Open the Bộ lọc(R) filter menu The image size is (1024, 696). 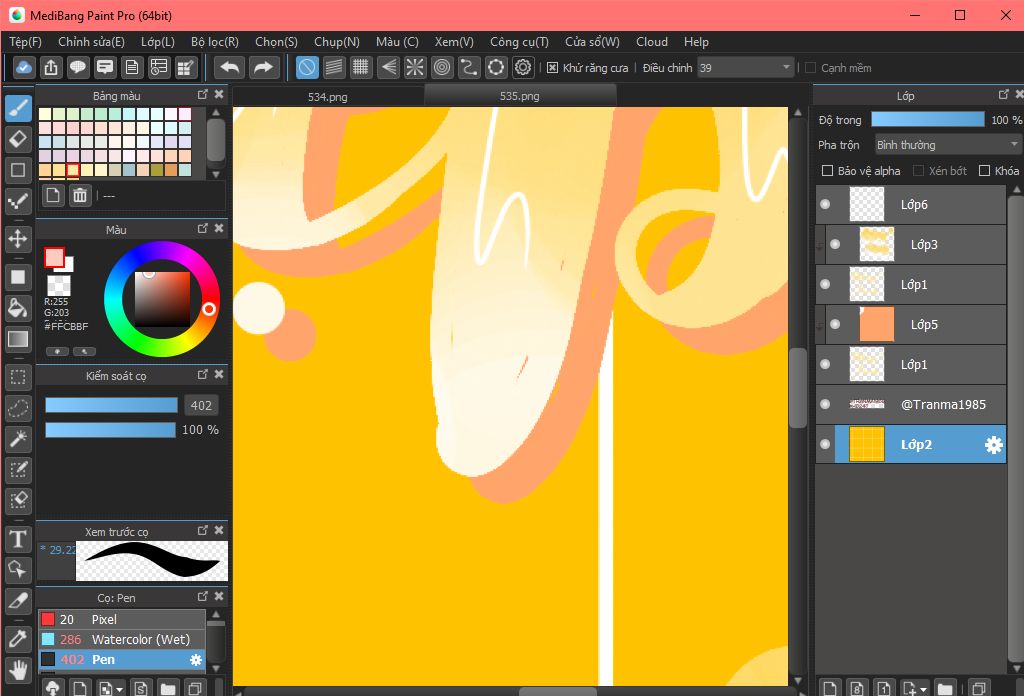click(215, 42)
